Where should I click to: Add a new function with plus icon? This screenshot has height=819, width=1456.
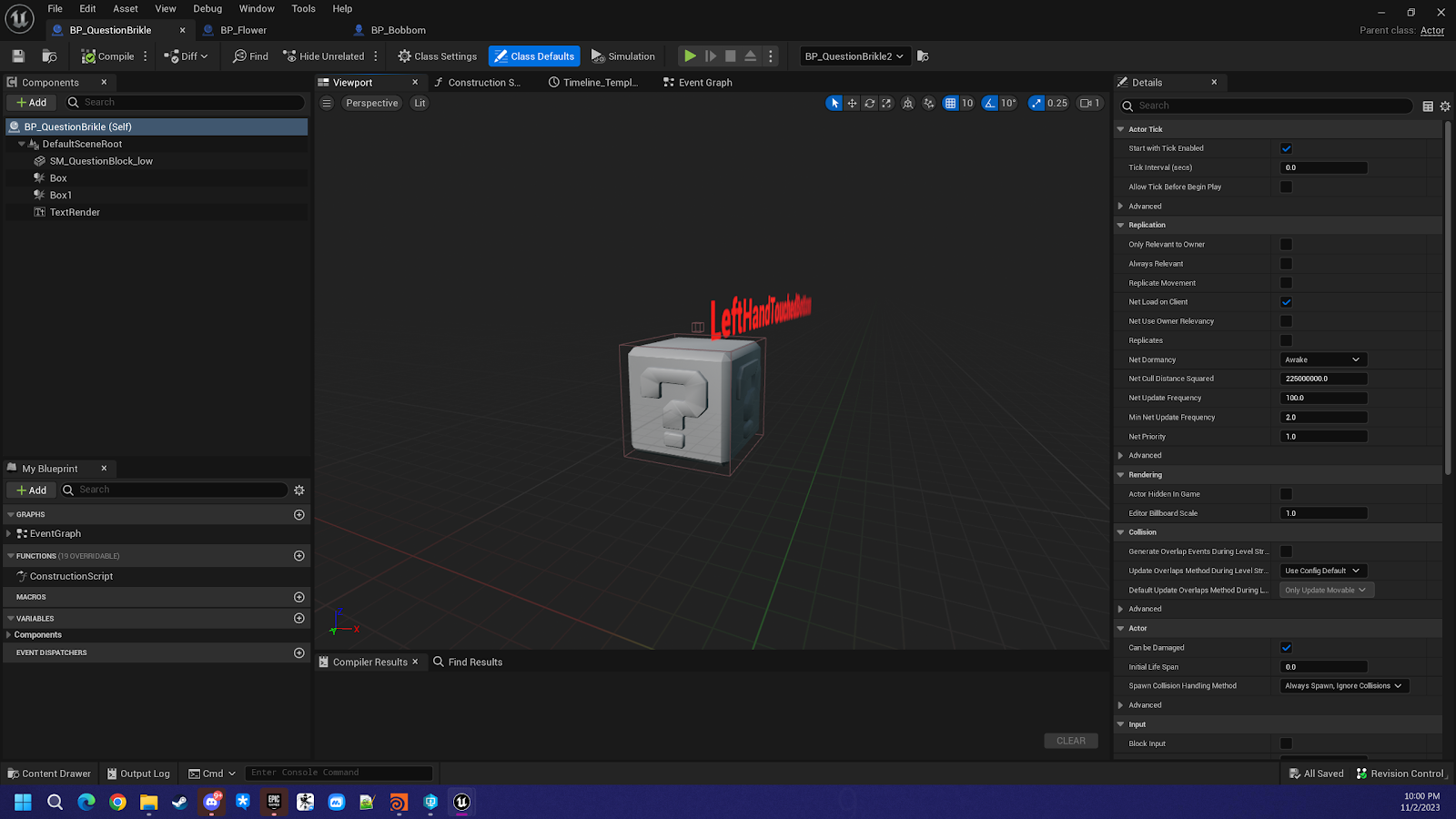point(298,556)
